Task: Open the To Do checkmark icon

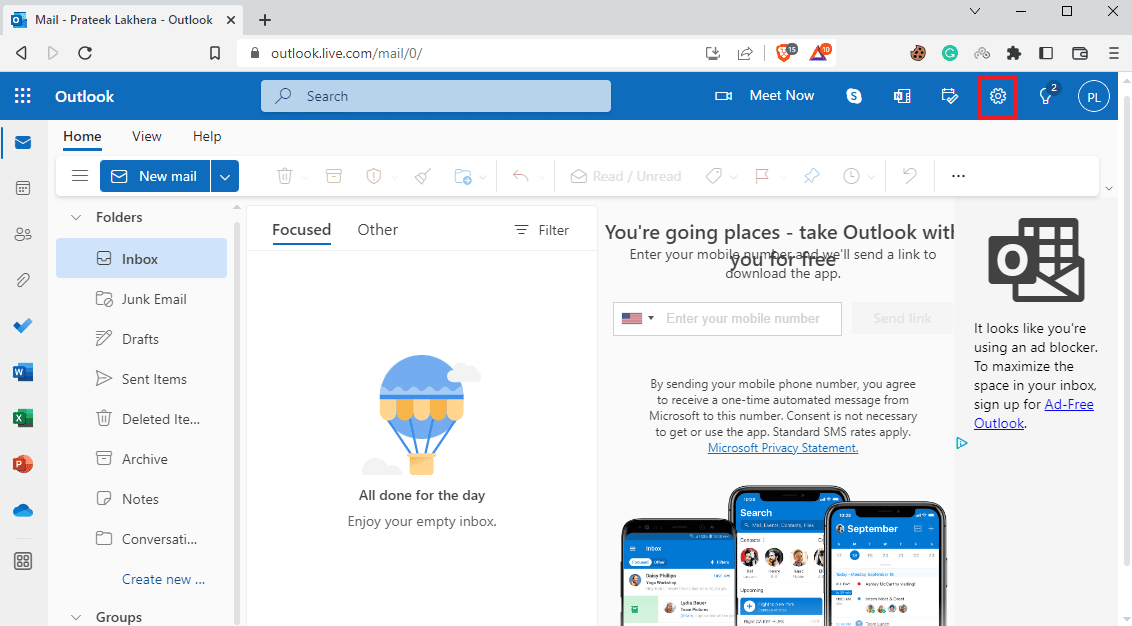Action: [x=23, y=326]
